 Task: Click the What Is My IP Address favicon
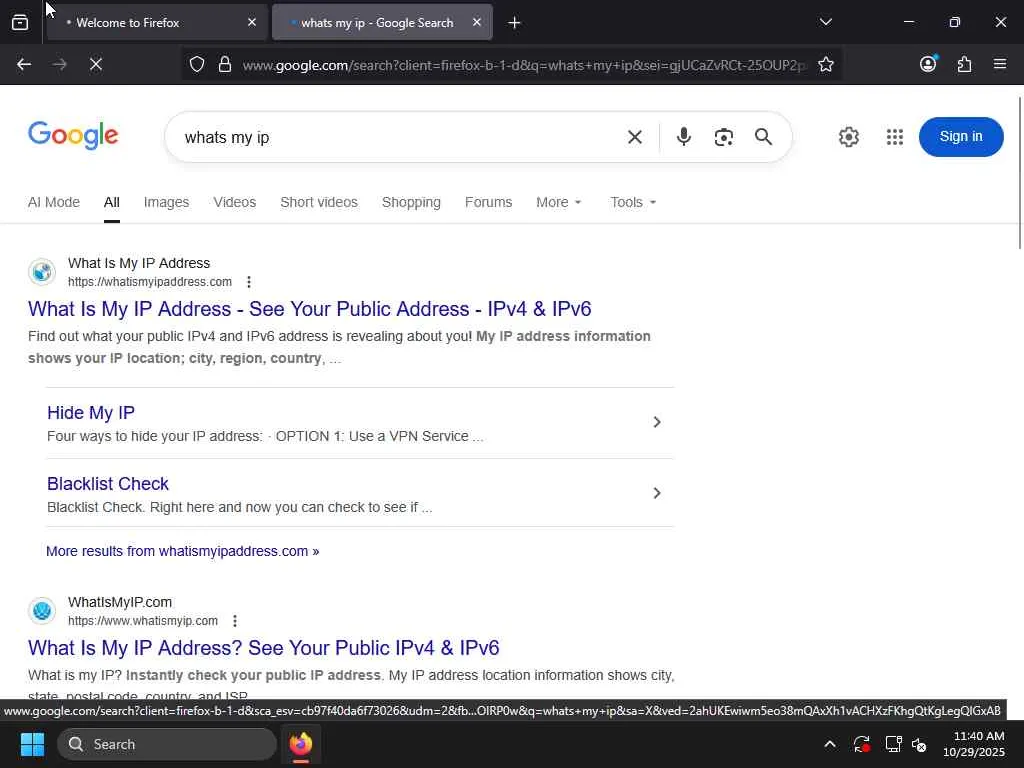coord(42,272)
